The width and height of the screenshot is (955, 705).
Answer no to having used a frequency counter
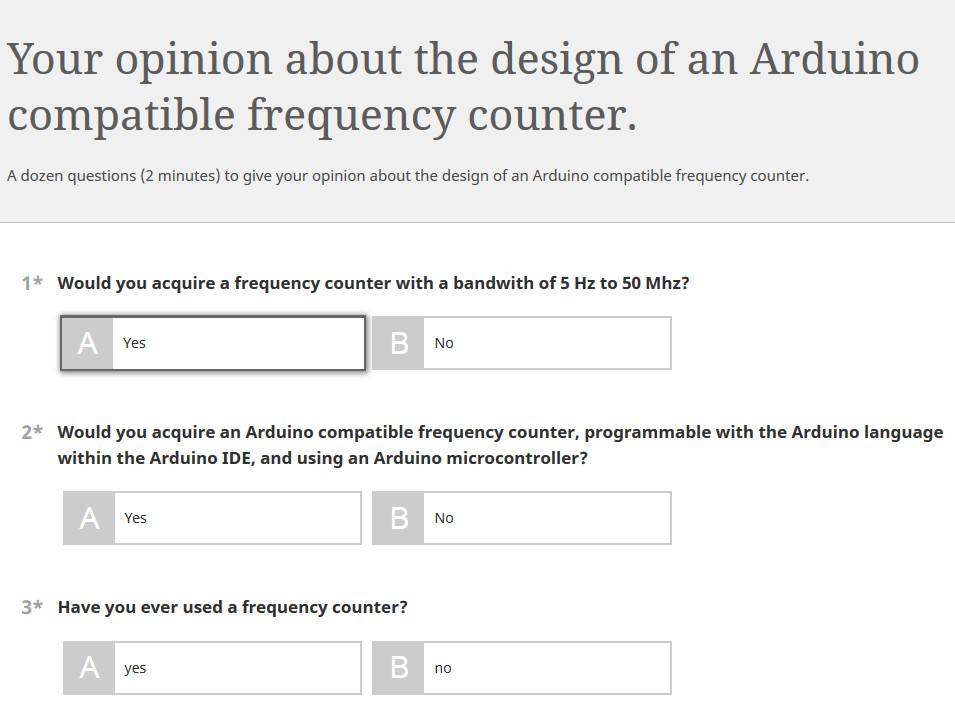[522, 668]
